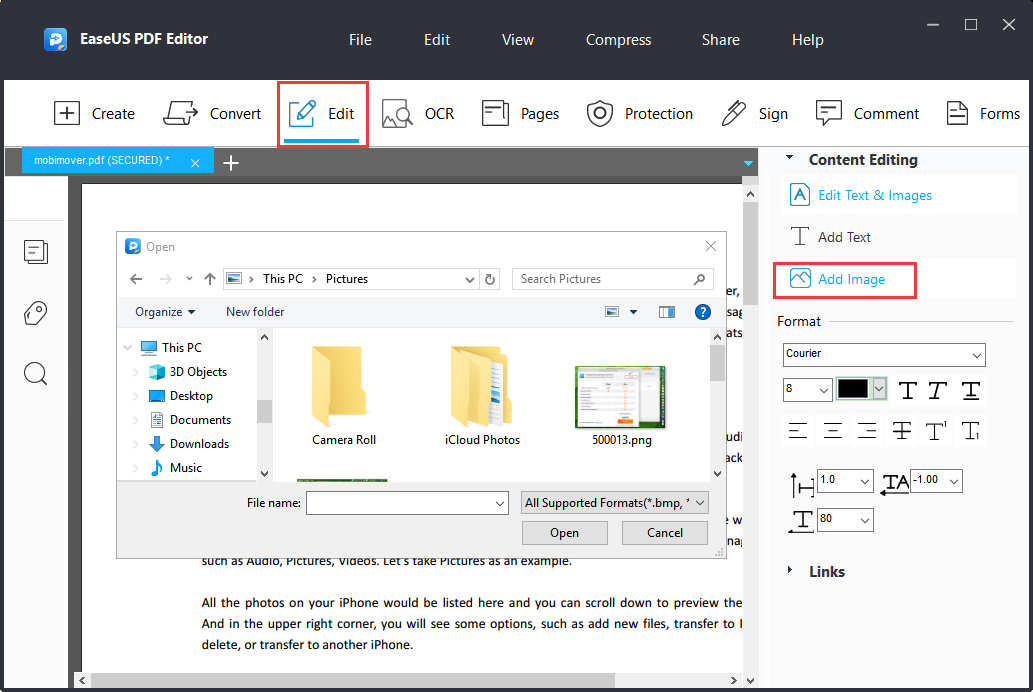The width and height of the screenshot is (1033, 692).
Task: Align text left
Action: (798, 431)
